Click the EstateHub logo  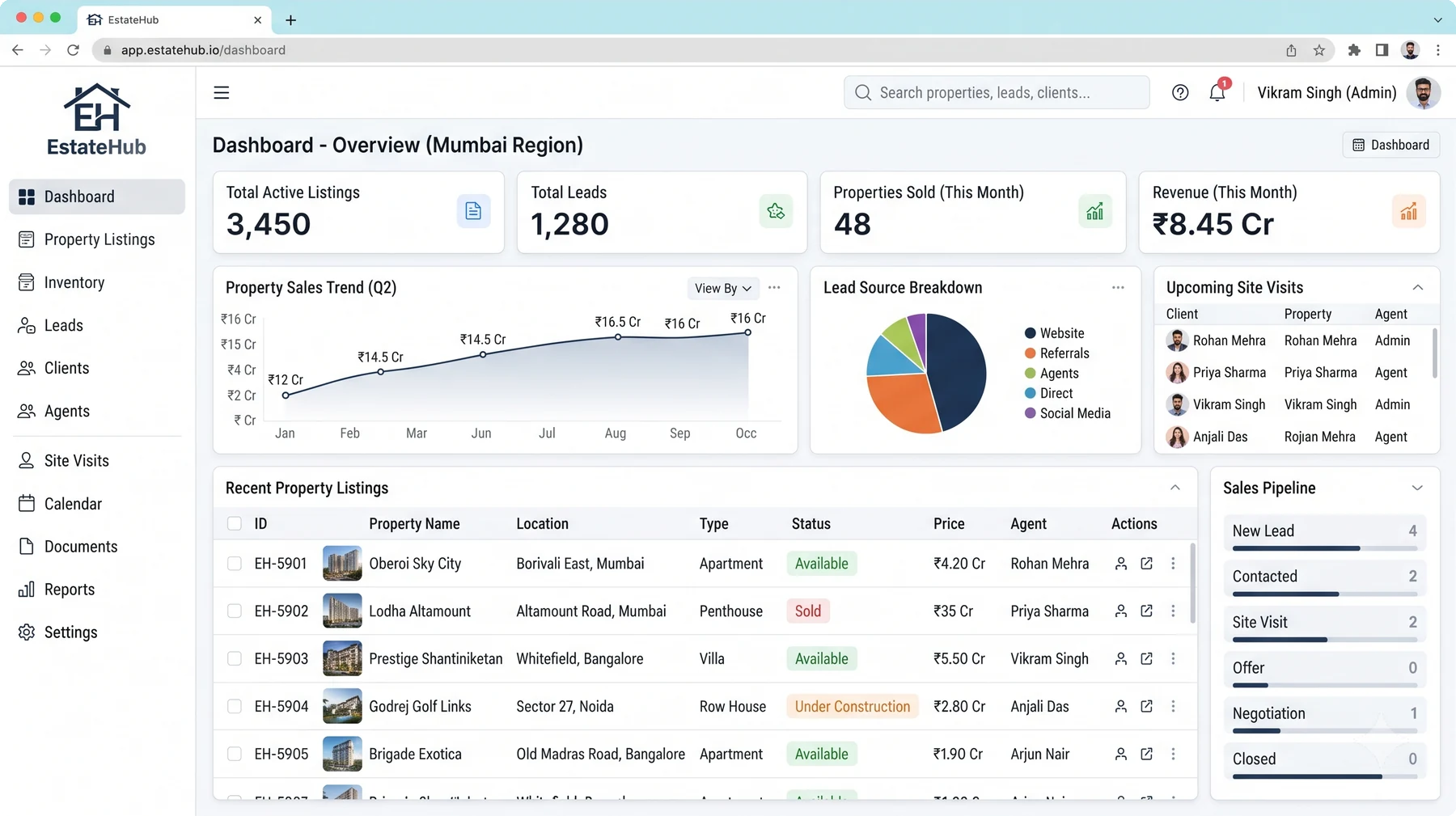(x=96, y=120)
